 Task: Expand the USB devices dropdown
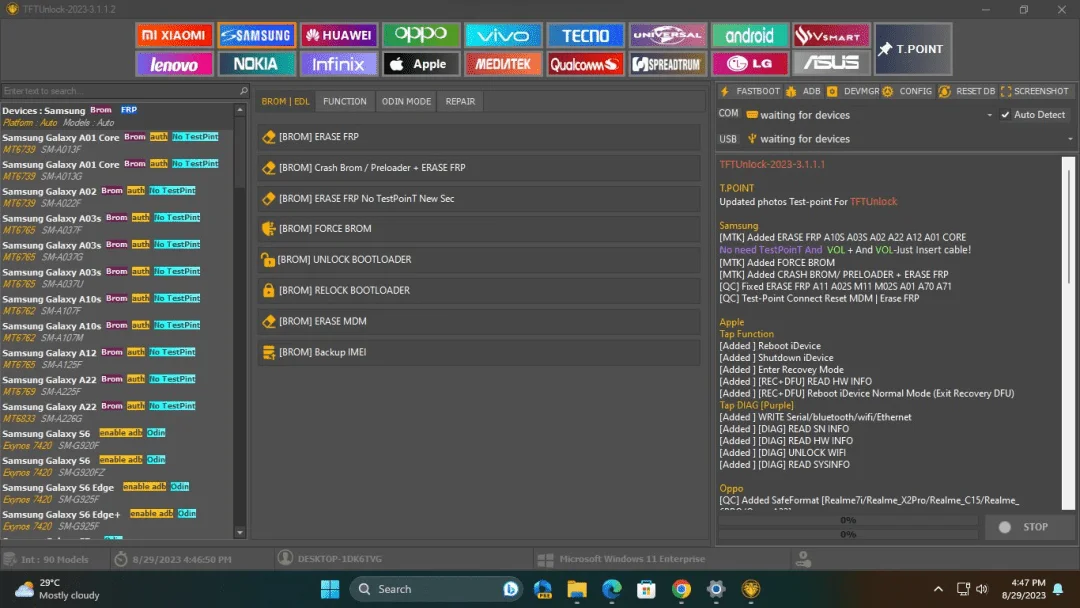[x=1070, y=139]
